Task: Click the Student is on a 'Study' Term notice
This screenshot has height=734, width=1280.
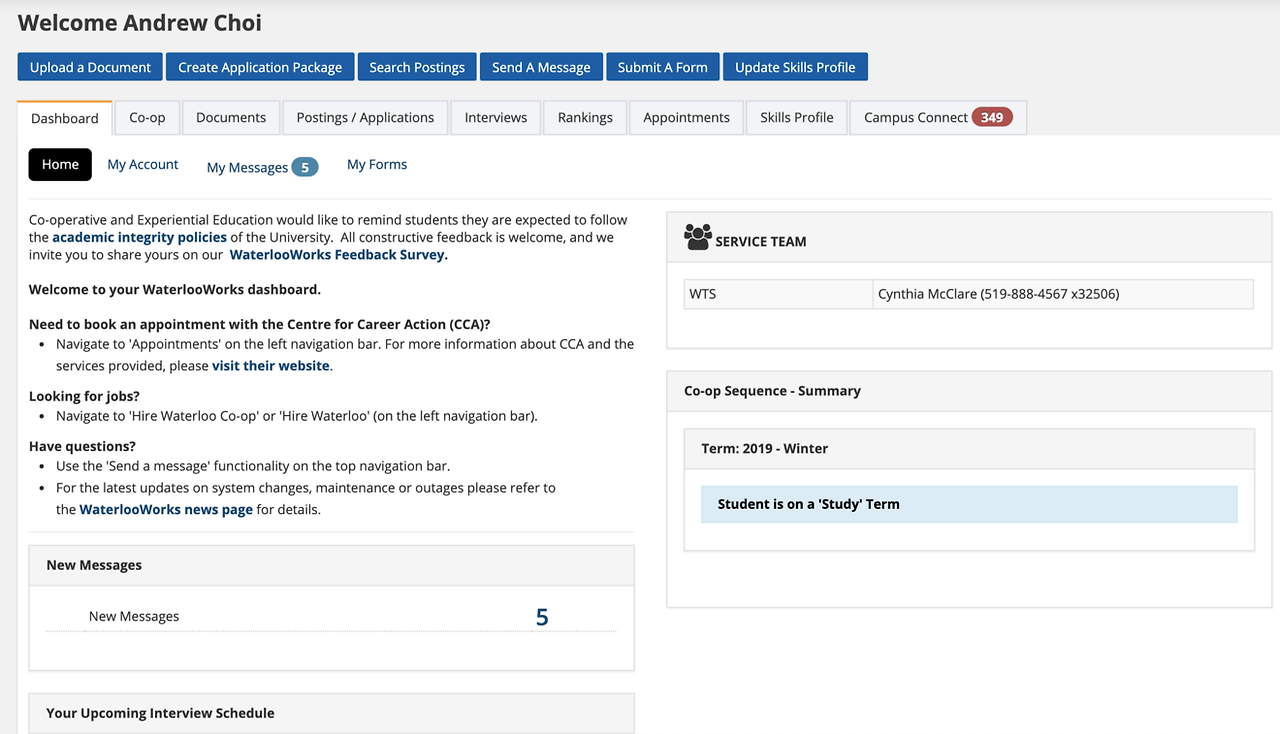Action: [969, 504]
